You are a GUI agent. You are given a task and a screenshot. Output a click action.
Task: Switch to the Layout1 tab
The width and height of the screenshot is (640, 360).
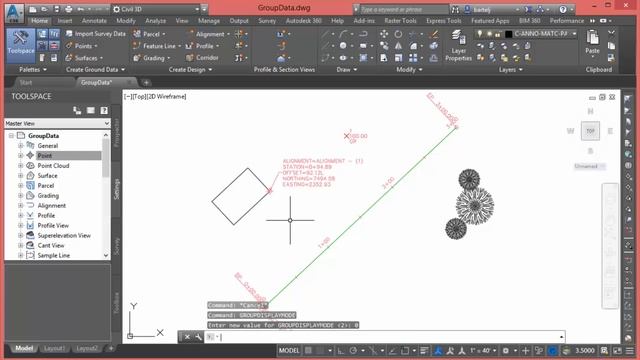(54, 349)
